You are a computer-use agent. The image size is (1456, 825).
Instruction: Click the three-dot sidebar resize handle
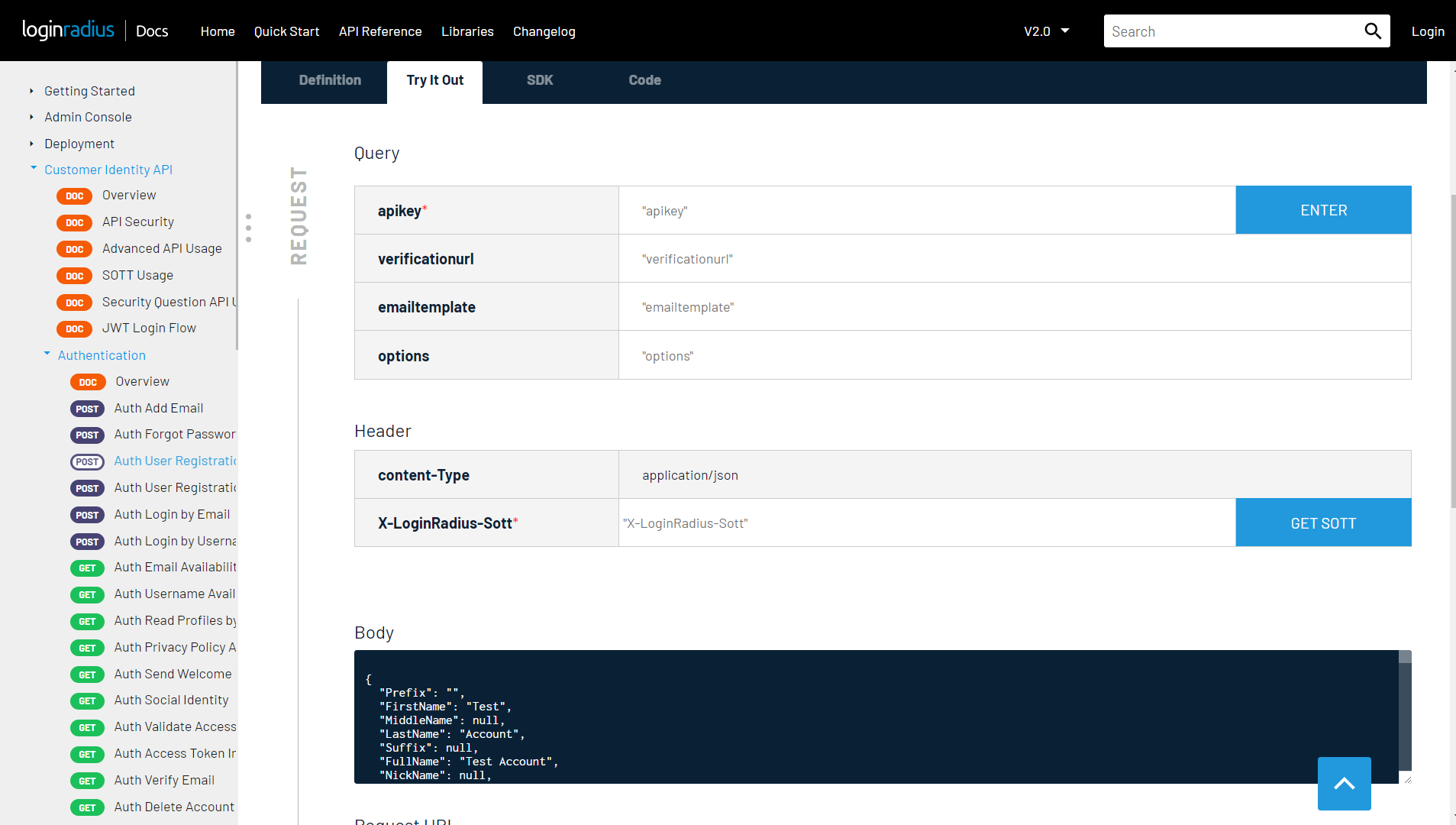coord(248,228)
